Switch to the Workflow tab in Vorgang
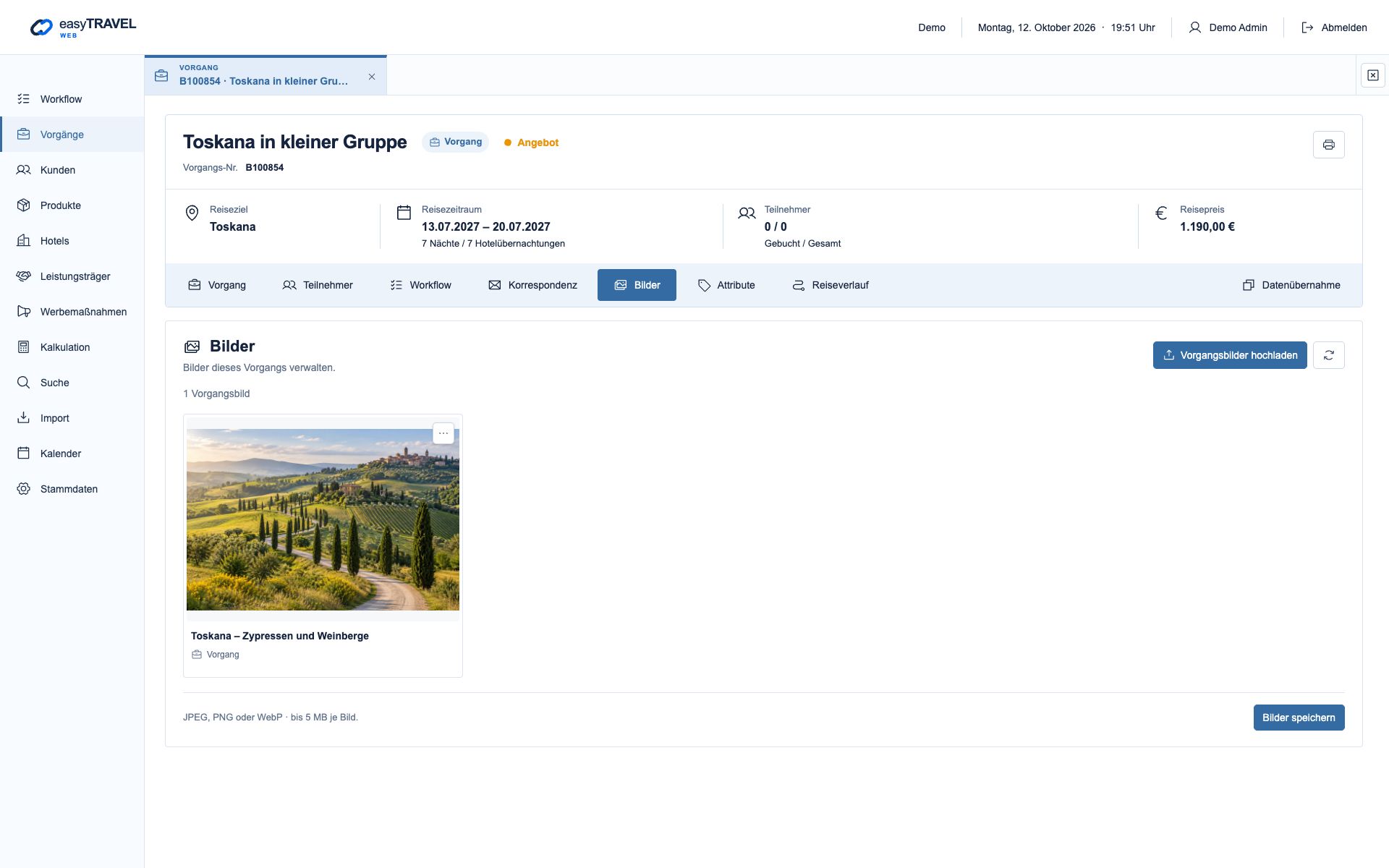This screenshot has height=868, width=1389. 420,285
